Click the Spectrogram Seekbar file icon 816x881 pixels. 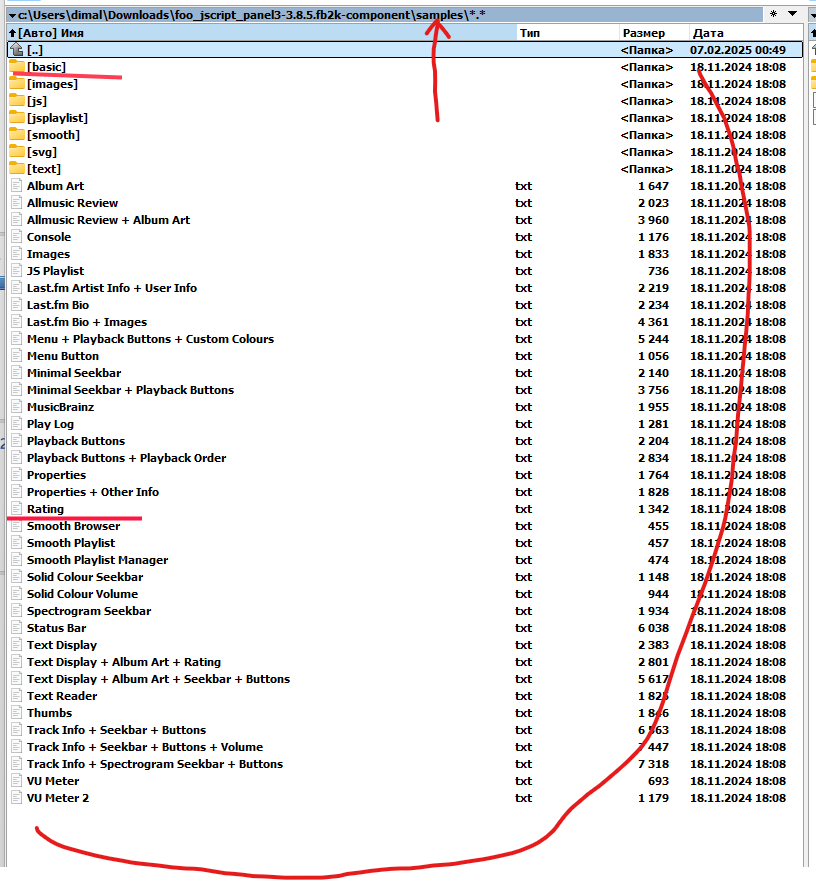tap(16, 611)
